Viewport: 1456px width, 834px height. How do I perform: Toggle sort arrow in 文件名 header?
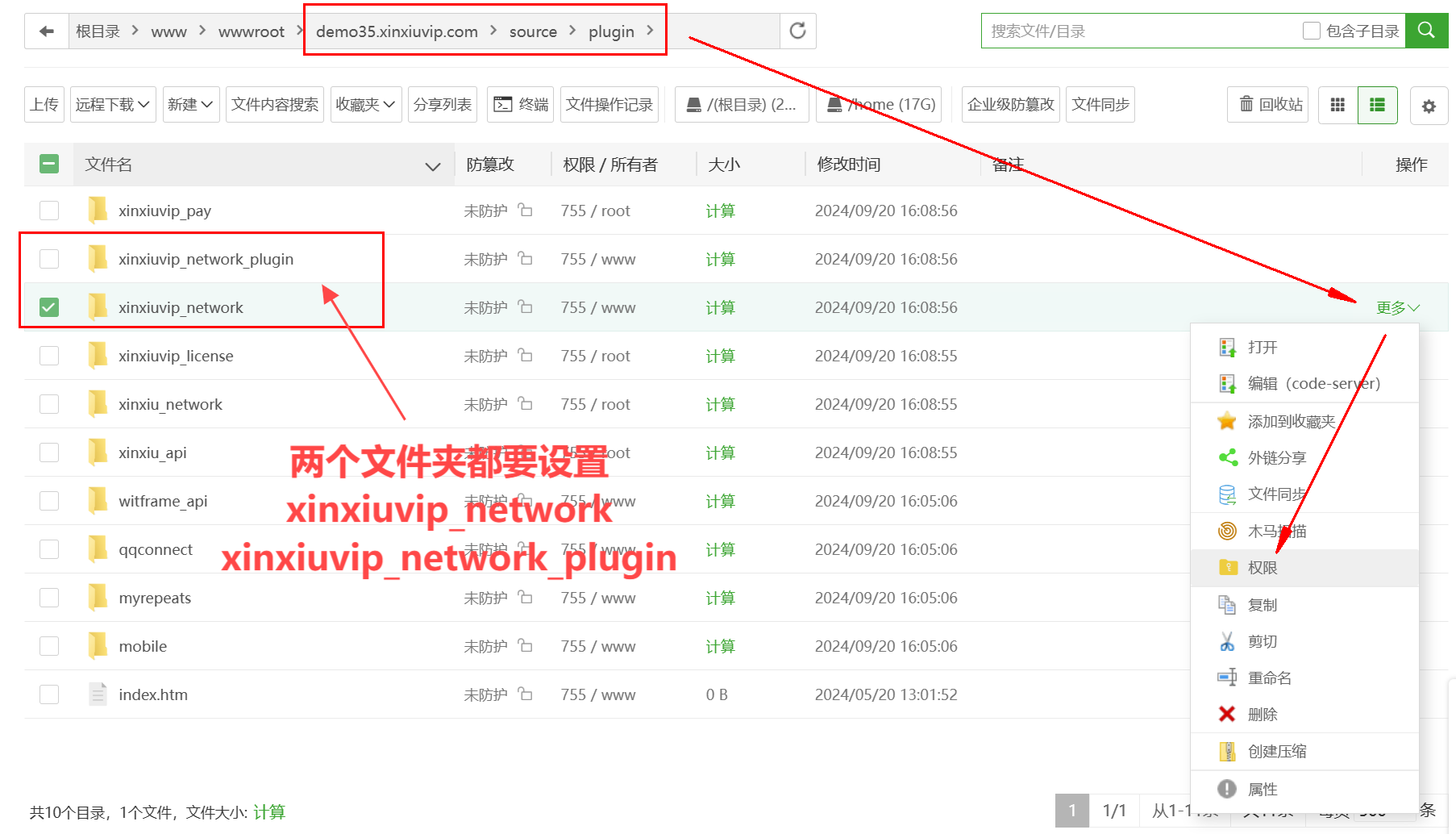(433, 166)
